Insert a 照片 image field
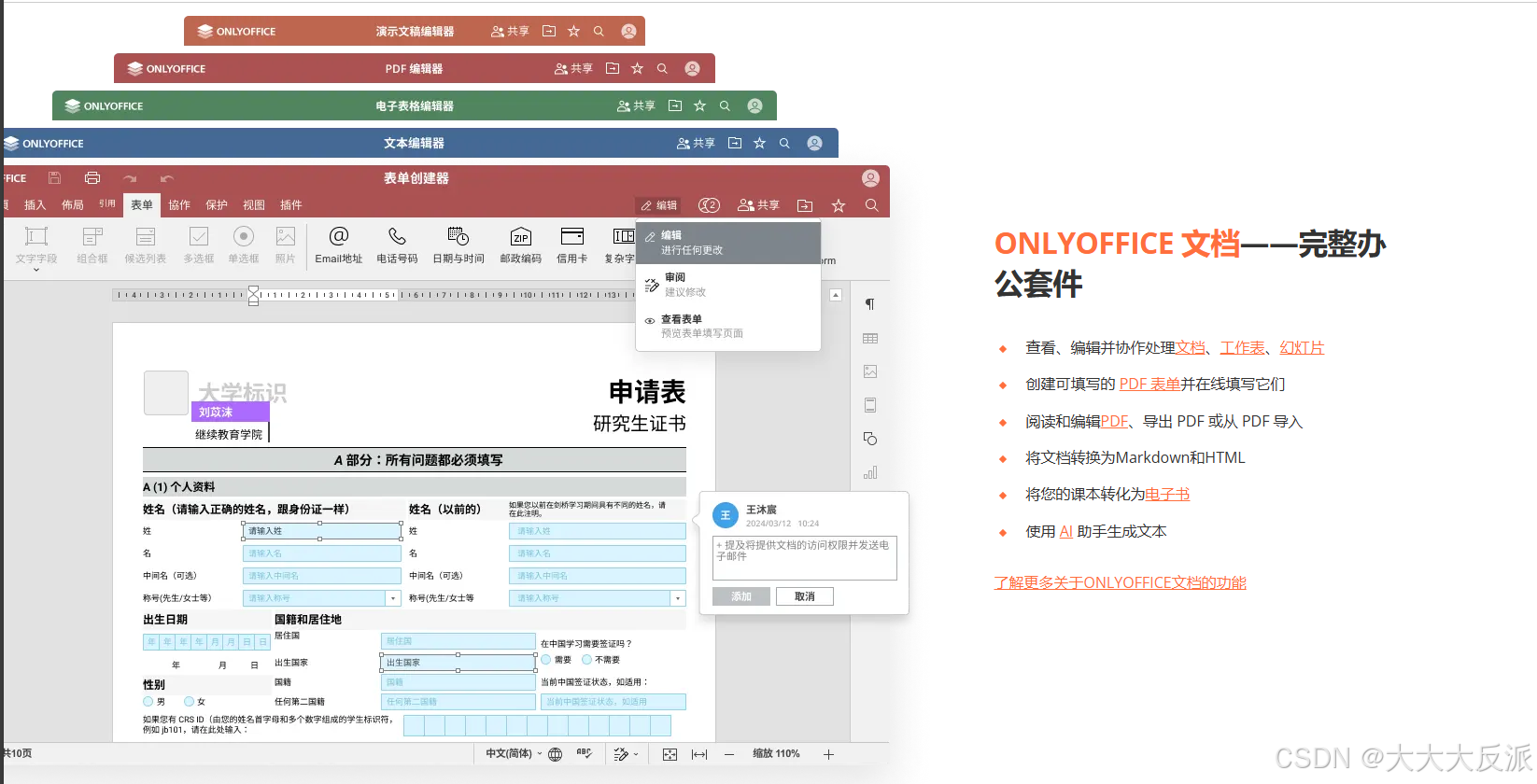The image size is (1537, 784). [x=286, y=245]
